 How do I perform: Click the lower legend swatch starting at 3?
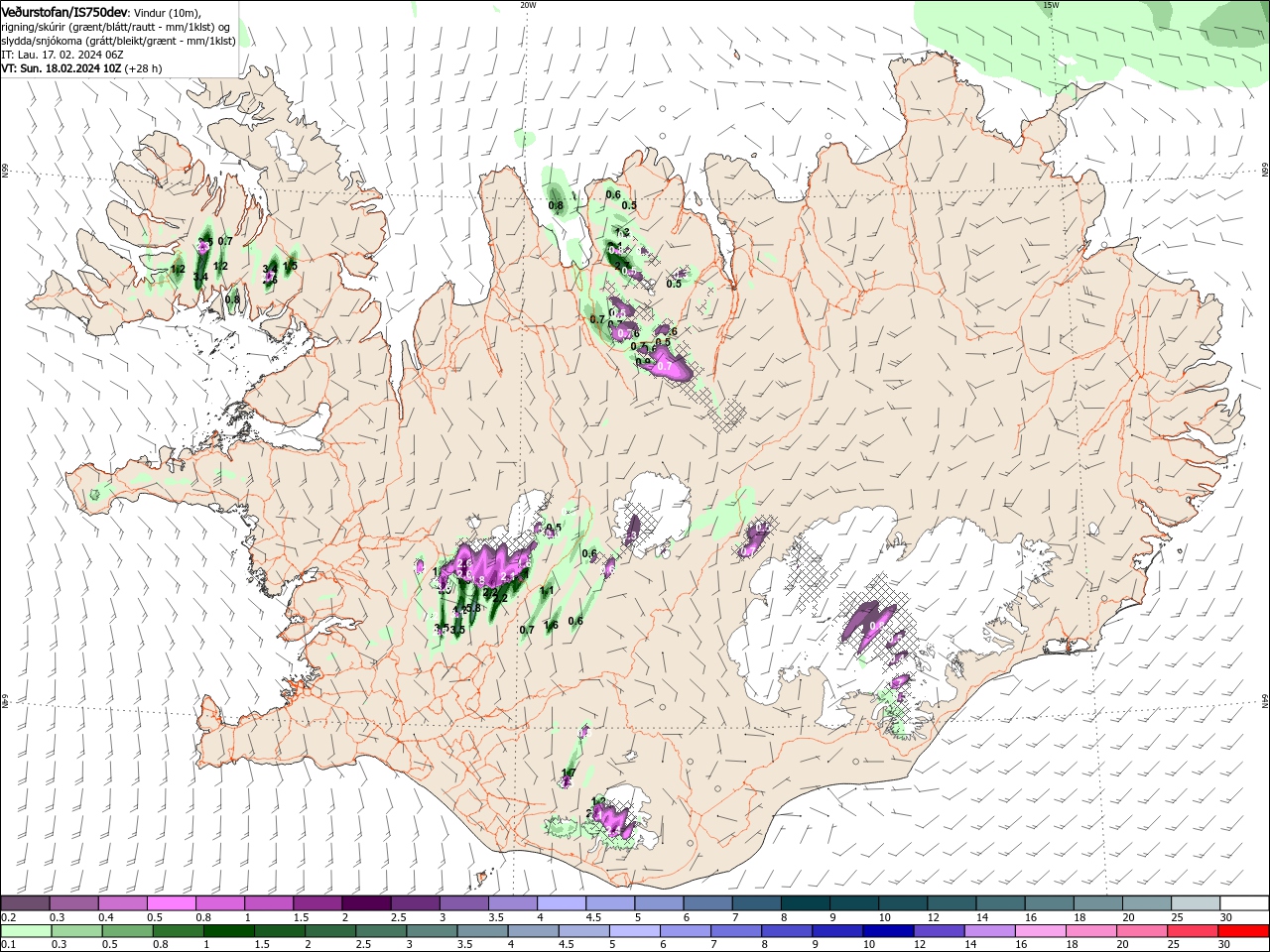431,931
